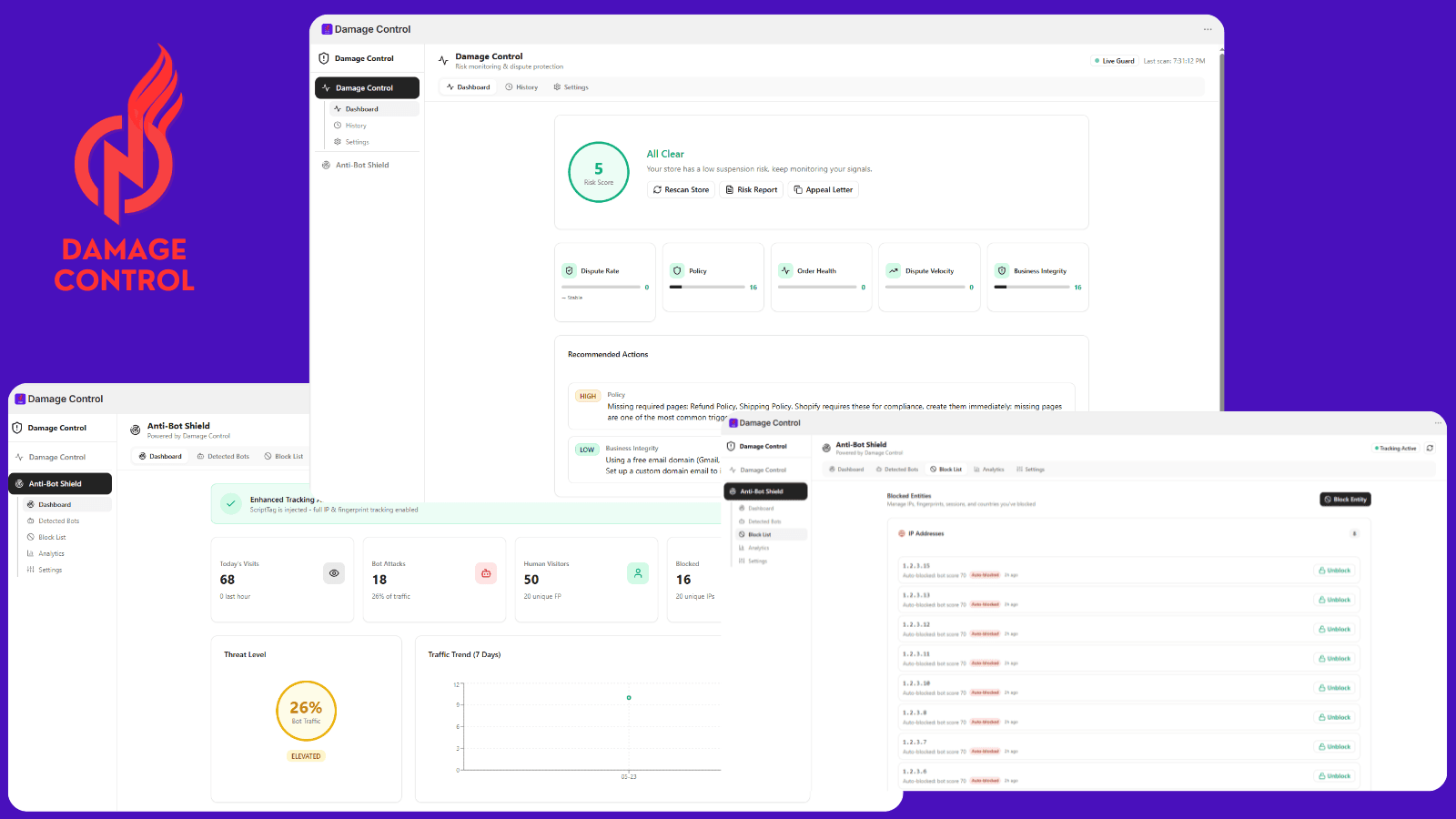Click eye icon on Today's Visits card
Image resolution: width=1456 pixels, height=819 pixels.
pos(334,573)
